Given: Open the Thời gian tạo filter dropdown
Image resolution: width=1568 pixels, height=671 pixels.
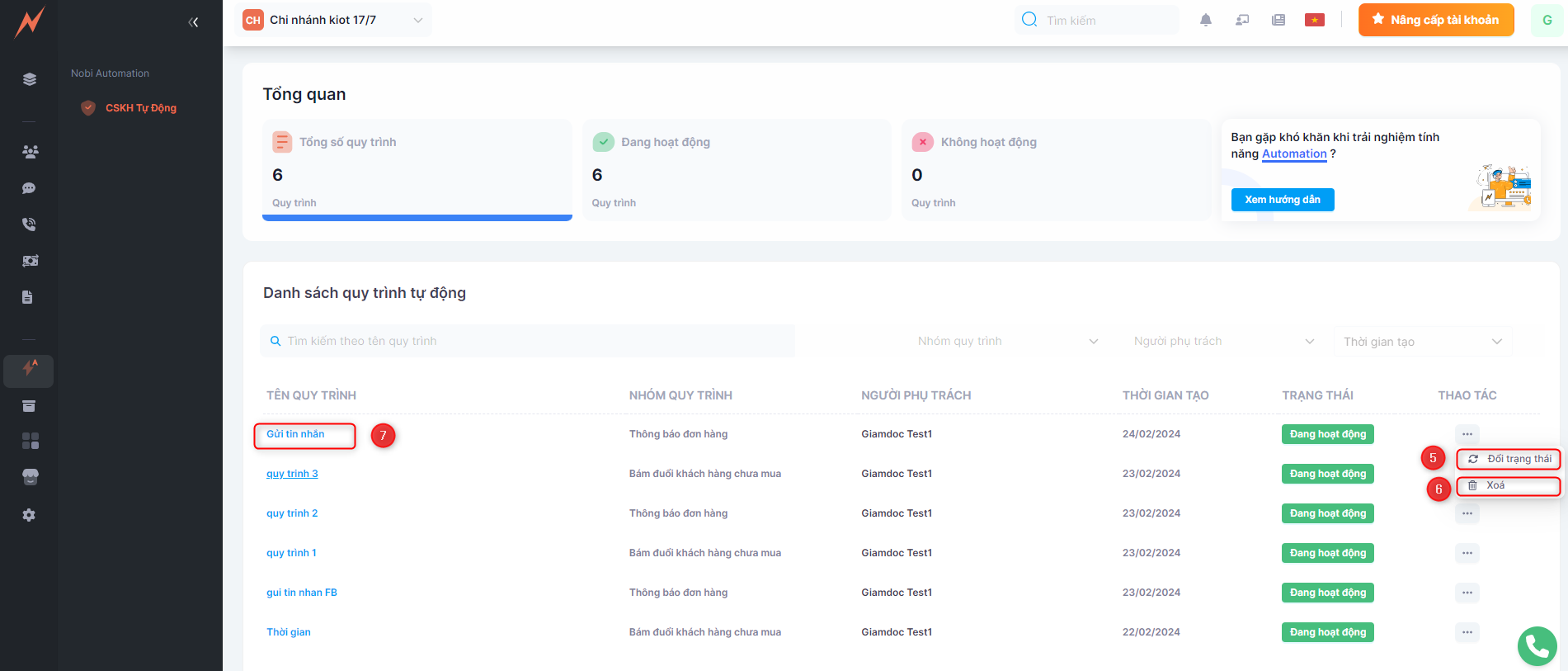Looking at the screenshot, I should tap(1422, 342).
